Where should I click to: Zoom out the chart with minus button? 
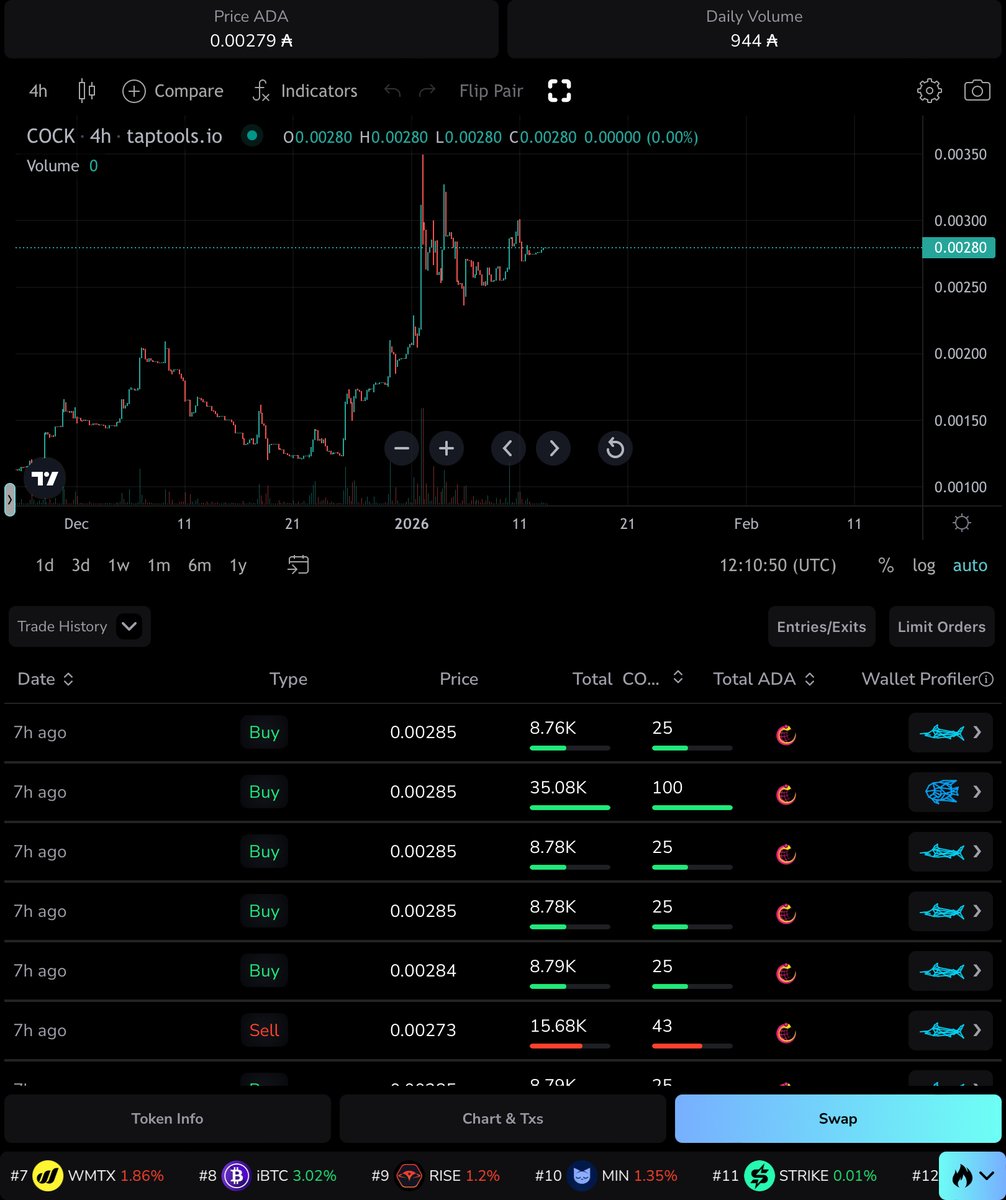pos(402,448)
